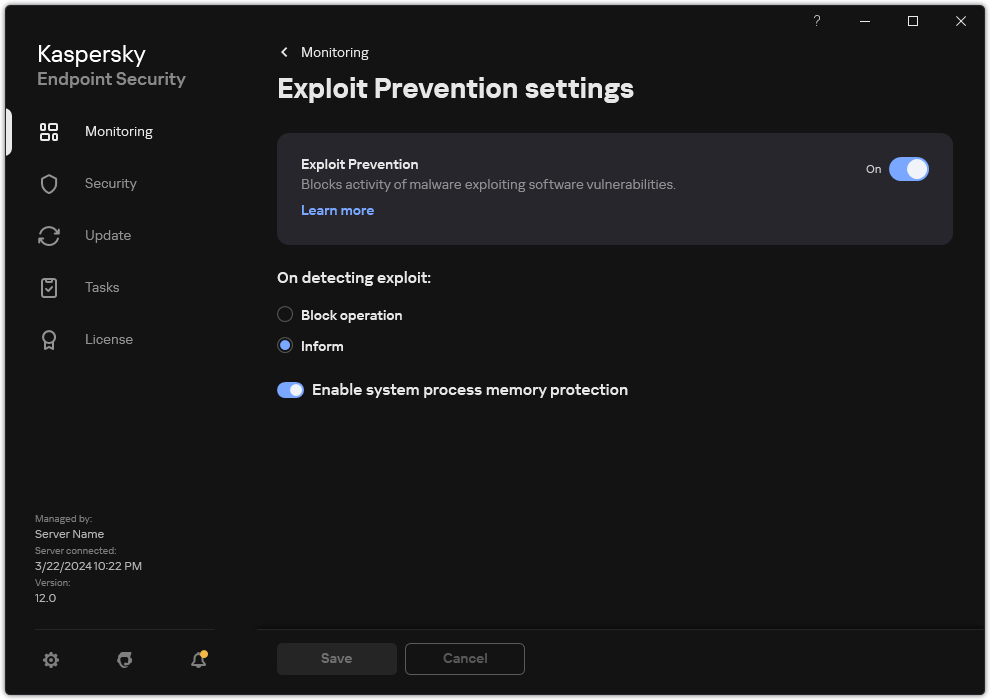
Task: Click the Monitoring breadcrumb link
Action: pos(335,52)
